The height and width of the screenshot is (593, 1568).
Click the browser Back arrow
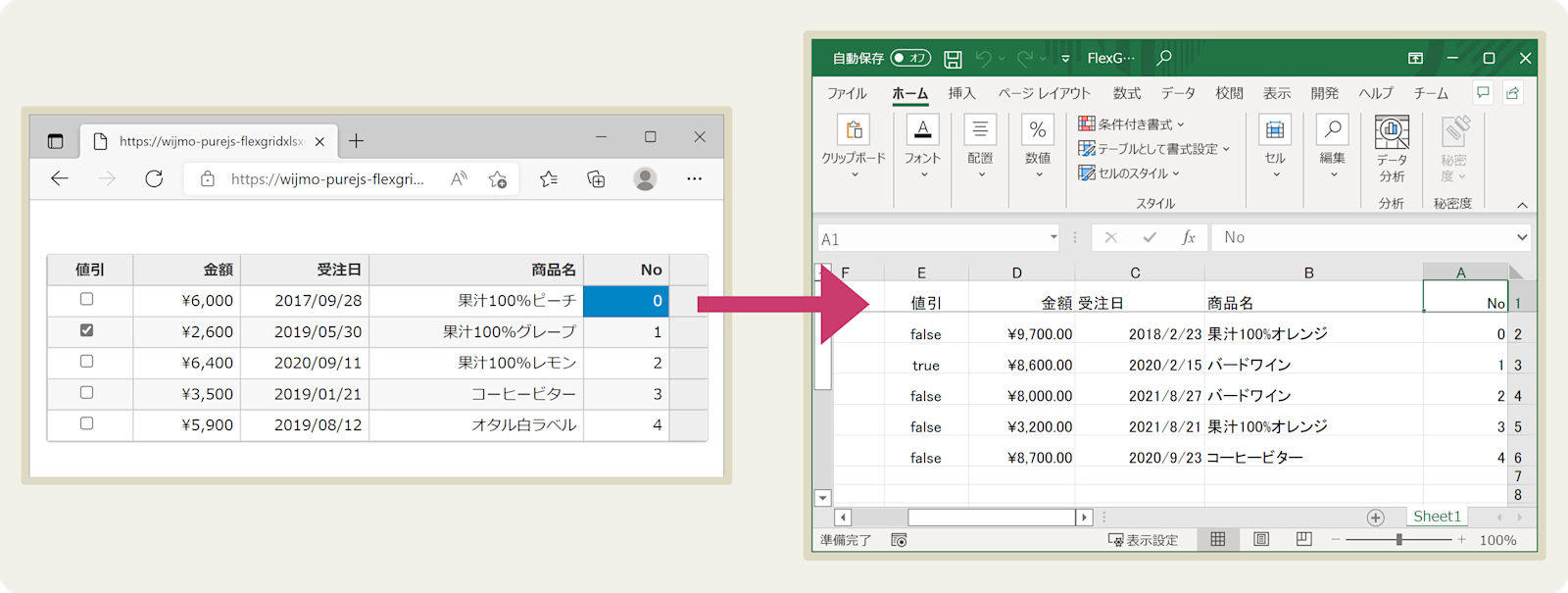point(60,178)
